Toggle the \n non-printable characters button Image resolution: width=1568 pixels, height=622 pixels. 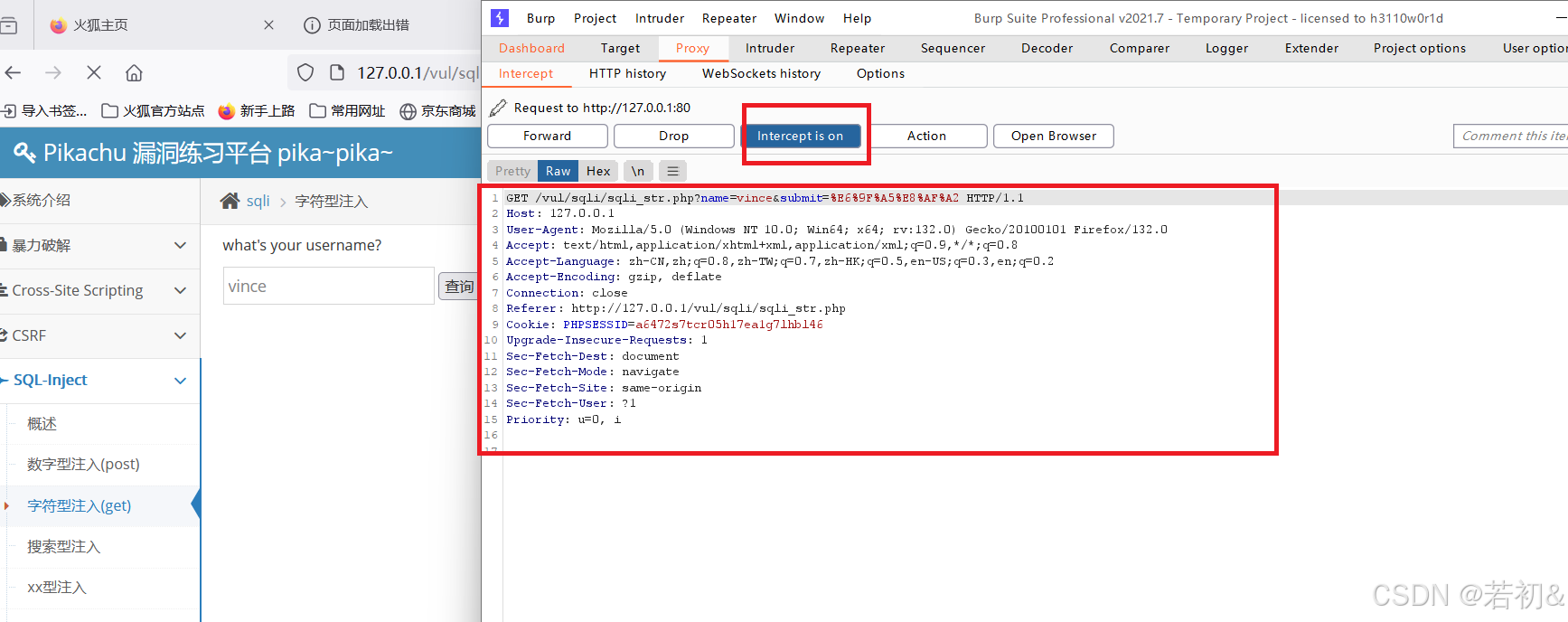click(x=638, y=171)
